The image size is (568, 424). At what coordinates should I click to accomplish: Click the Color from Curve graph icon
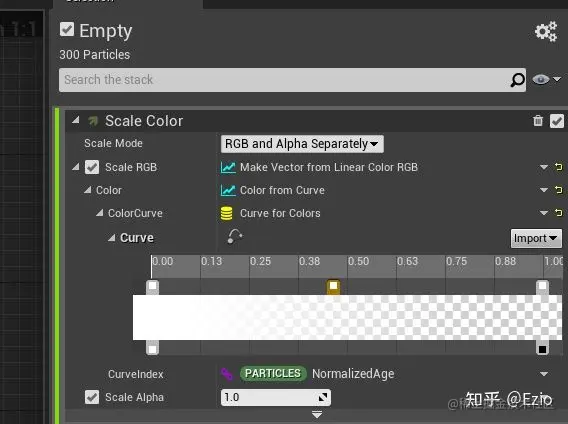point(228,190)
